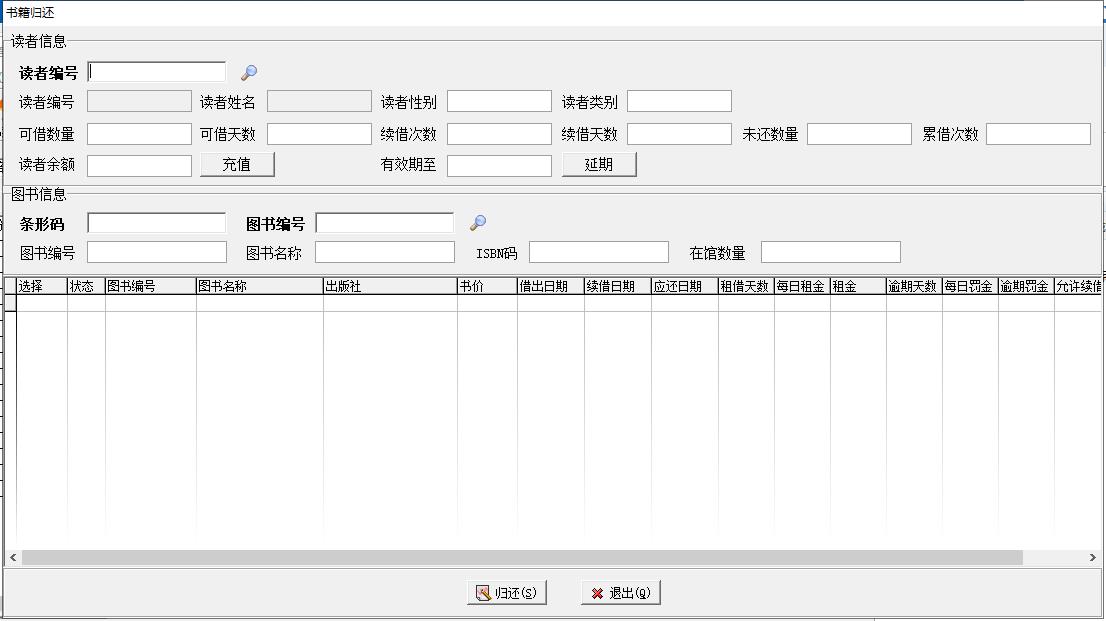Click the 可借天数 field
The image size is (1106, 621).
point(319,134)
